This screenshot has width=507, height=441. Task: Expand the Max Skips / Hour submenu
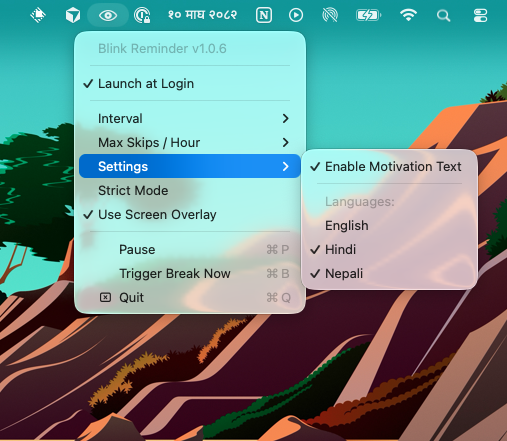point(190,142)
